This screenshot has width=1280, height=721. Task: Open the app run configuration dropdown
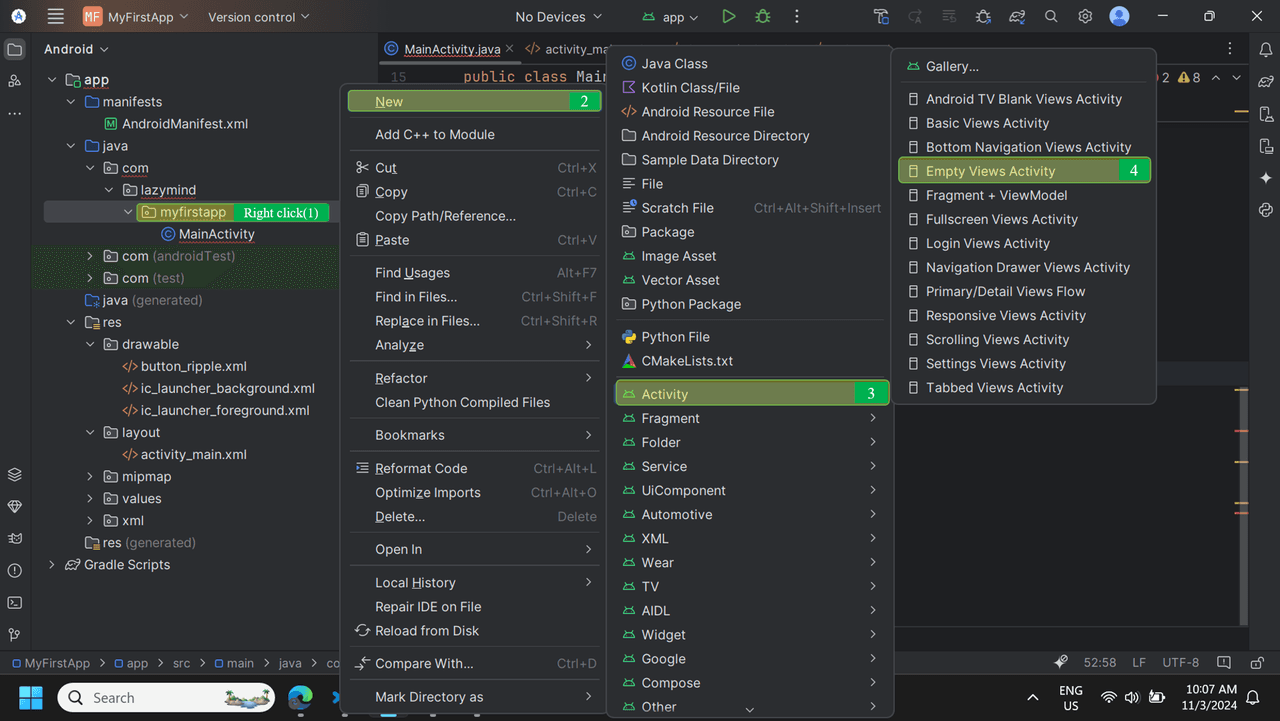(670, 17)
